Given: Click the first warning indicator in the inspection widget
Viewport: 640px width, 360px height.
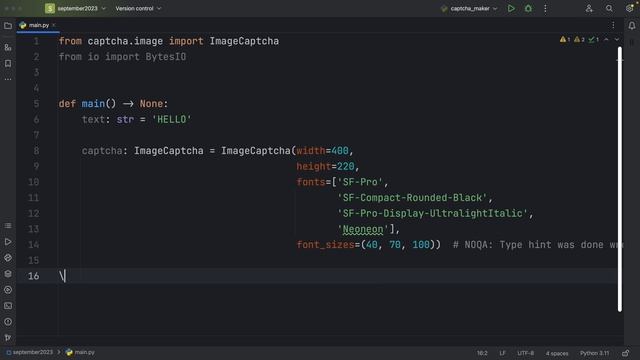Looking at the screenshot, I should (565, 40).
